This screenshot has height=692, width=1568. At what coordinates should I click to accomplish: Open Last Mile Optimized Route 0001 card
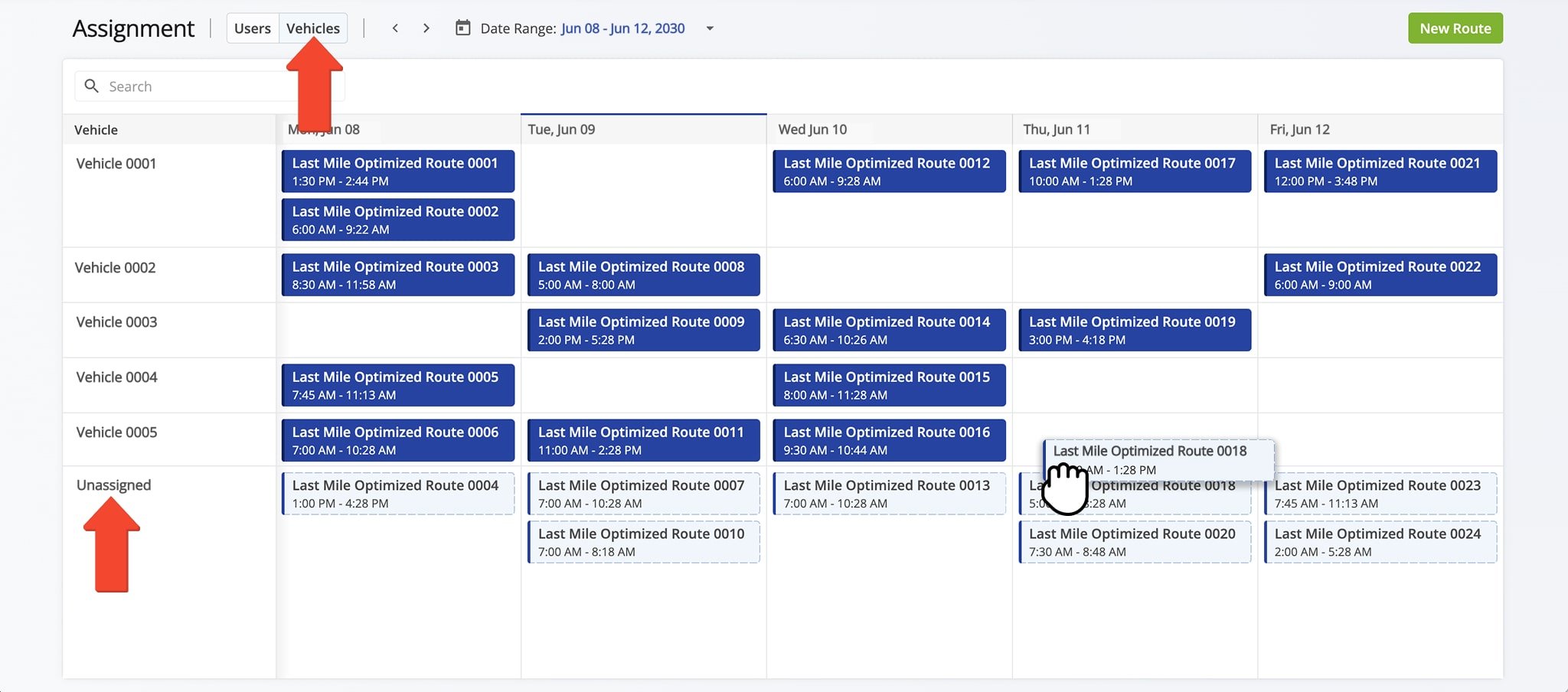[x=398, y=171]
